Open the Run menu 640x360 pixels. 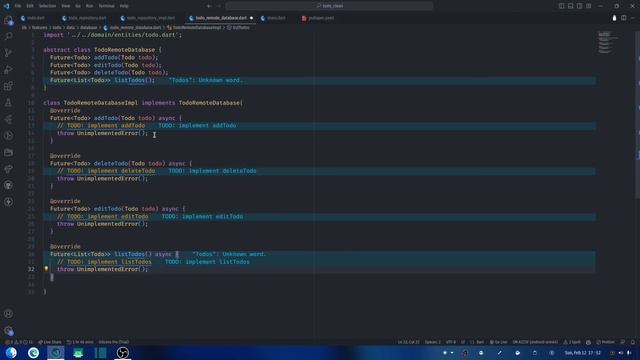coord(89,6)
